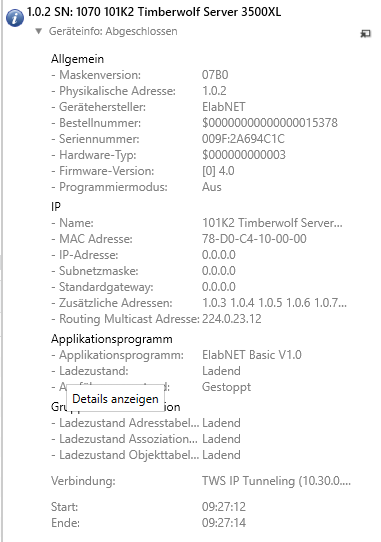Click the TWS IP Tunneling connection value
381x542 pixels.
pyautogui.click(x=276, y=481)
